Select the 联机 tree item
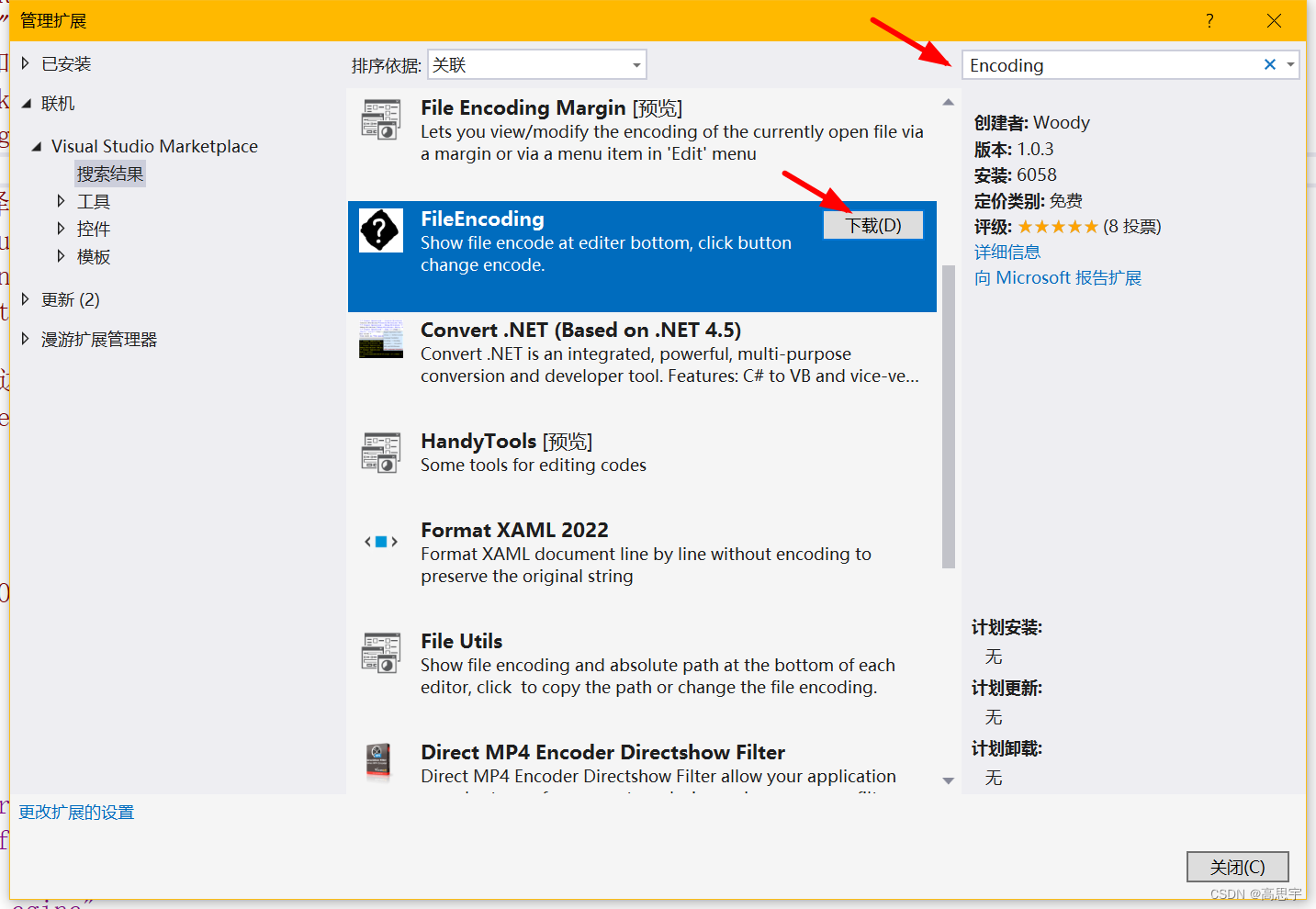The width and height of the screenshot is (1316, 909). tap(58, 104)
